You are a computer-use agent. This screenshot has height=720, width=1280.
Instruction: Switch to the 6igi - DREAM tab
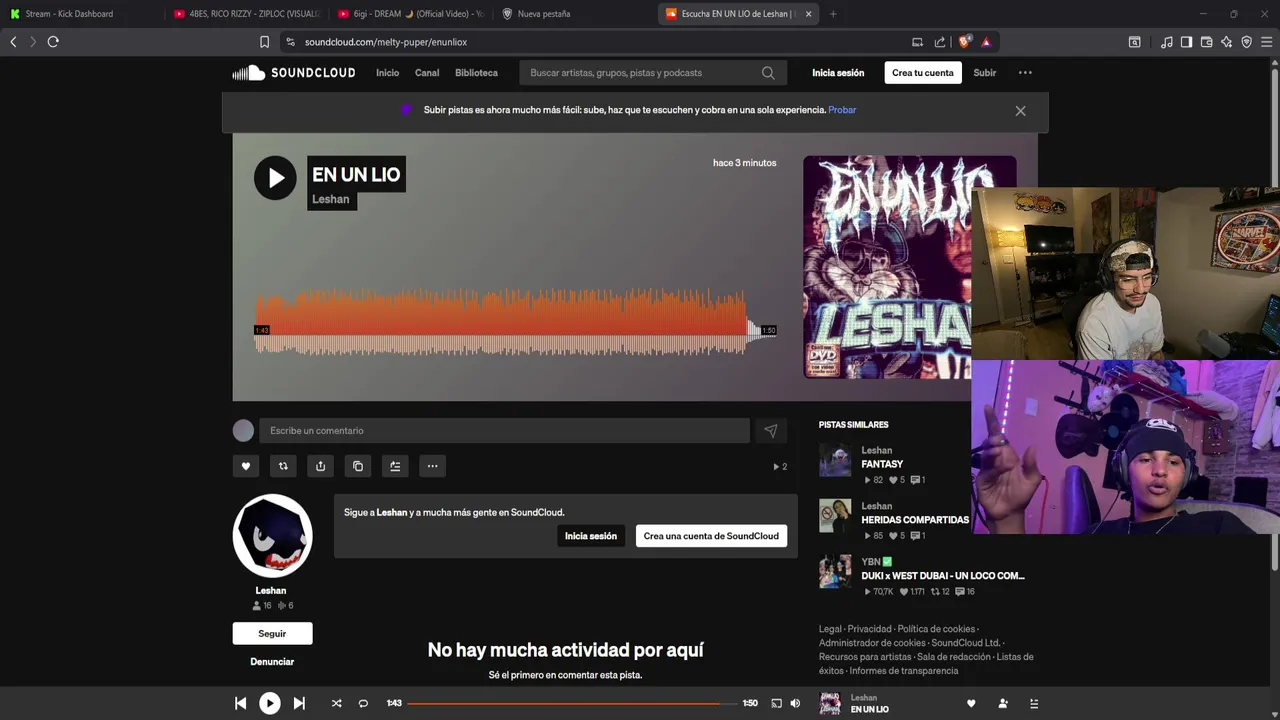tap(410, 14)
